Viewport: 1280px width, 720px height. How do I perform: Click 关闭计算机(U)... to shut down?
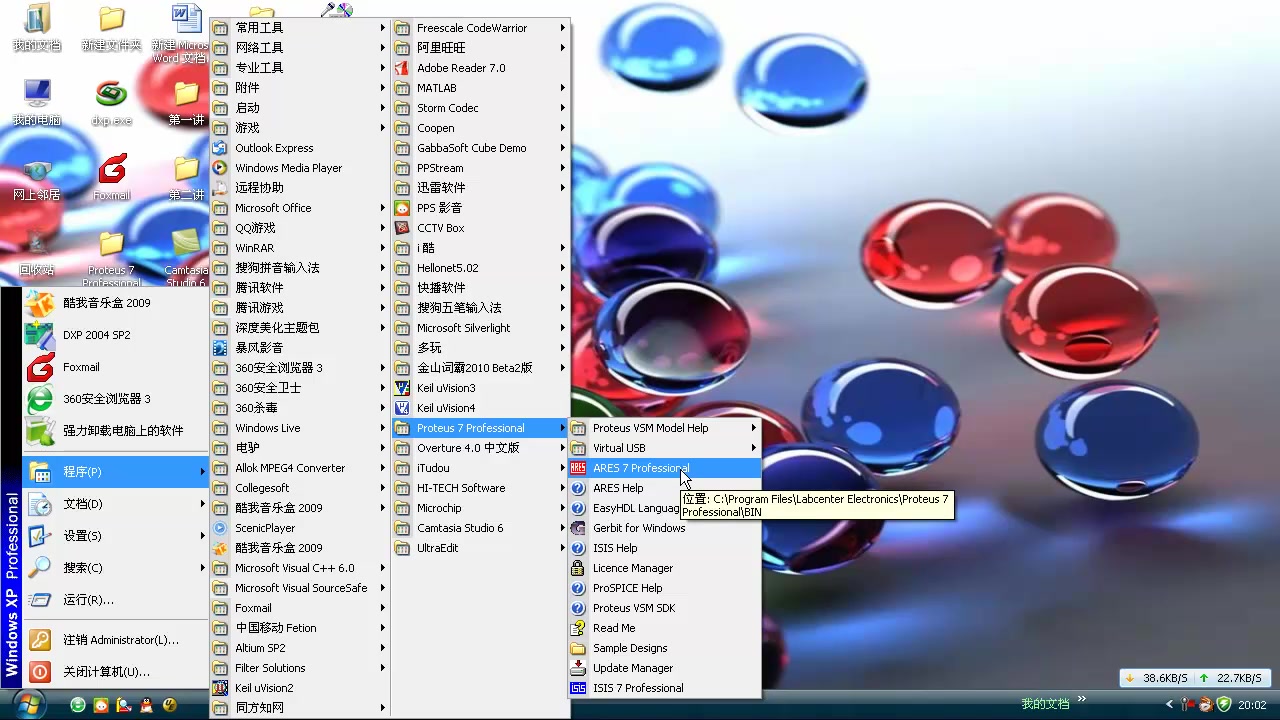[x=116, y=671]
